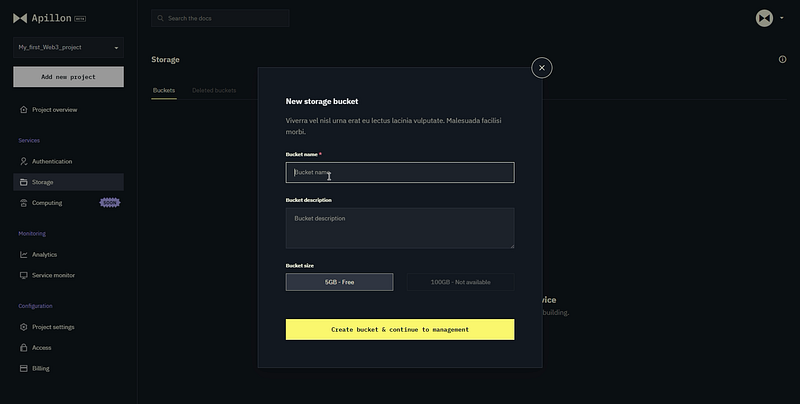Switch to the Deleted buckets tab
Viewport: 800px width, 404px height.
[x=214, y=90]
